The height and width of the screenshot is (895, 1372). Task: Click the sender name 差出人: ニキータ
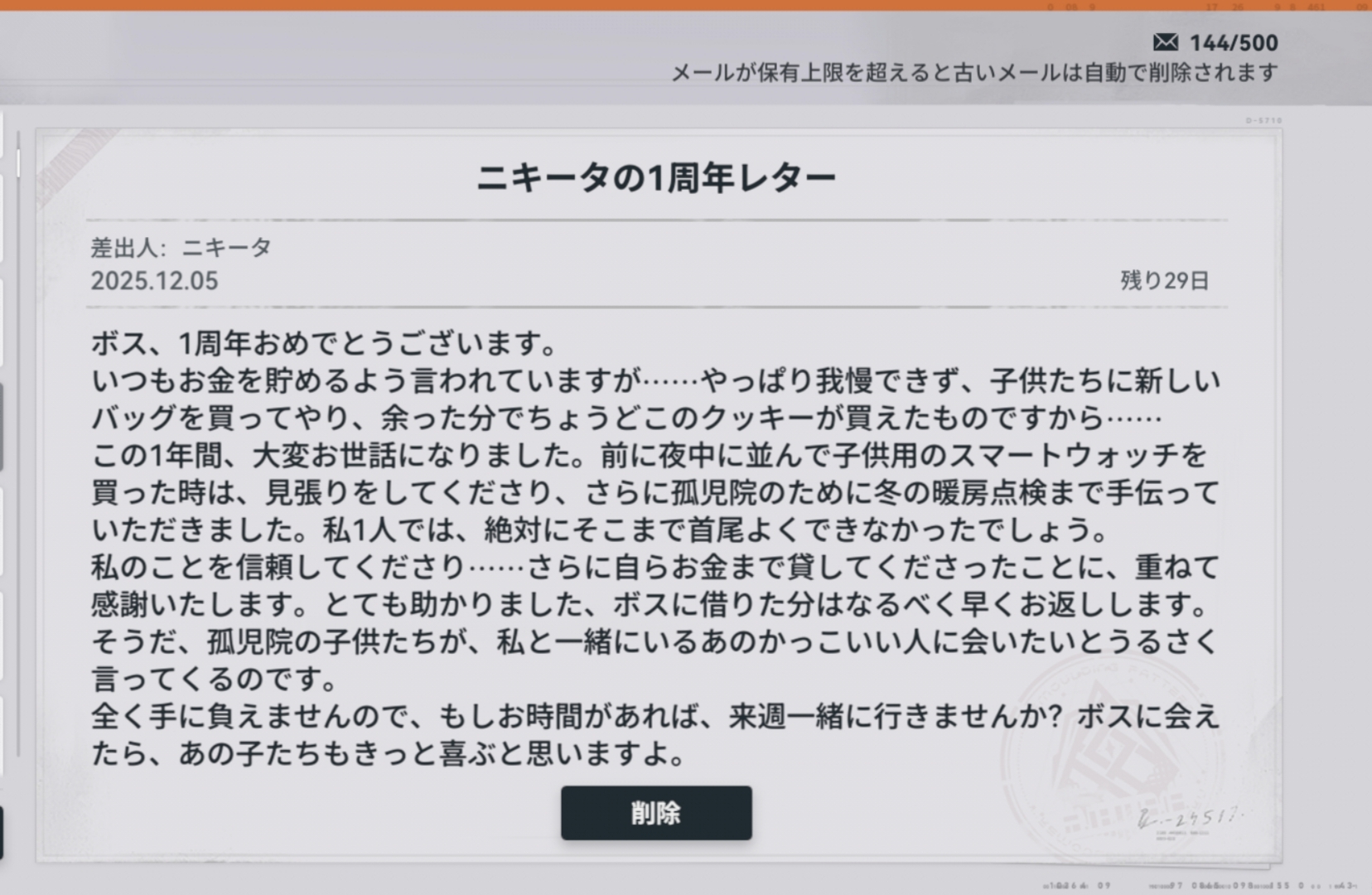point(181,247)
